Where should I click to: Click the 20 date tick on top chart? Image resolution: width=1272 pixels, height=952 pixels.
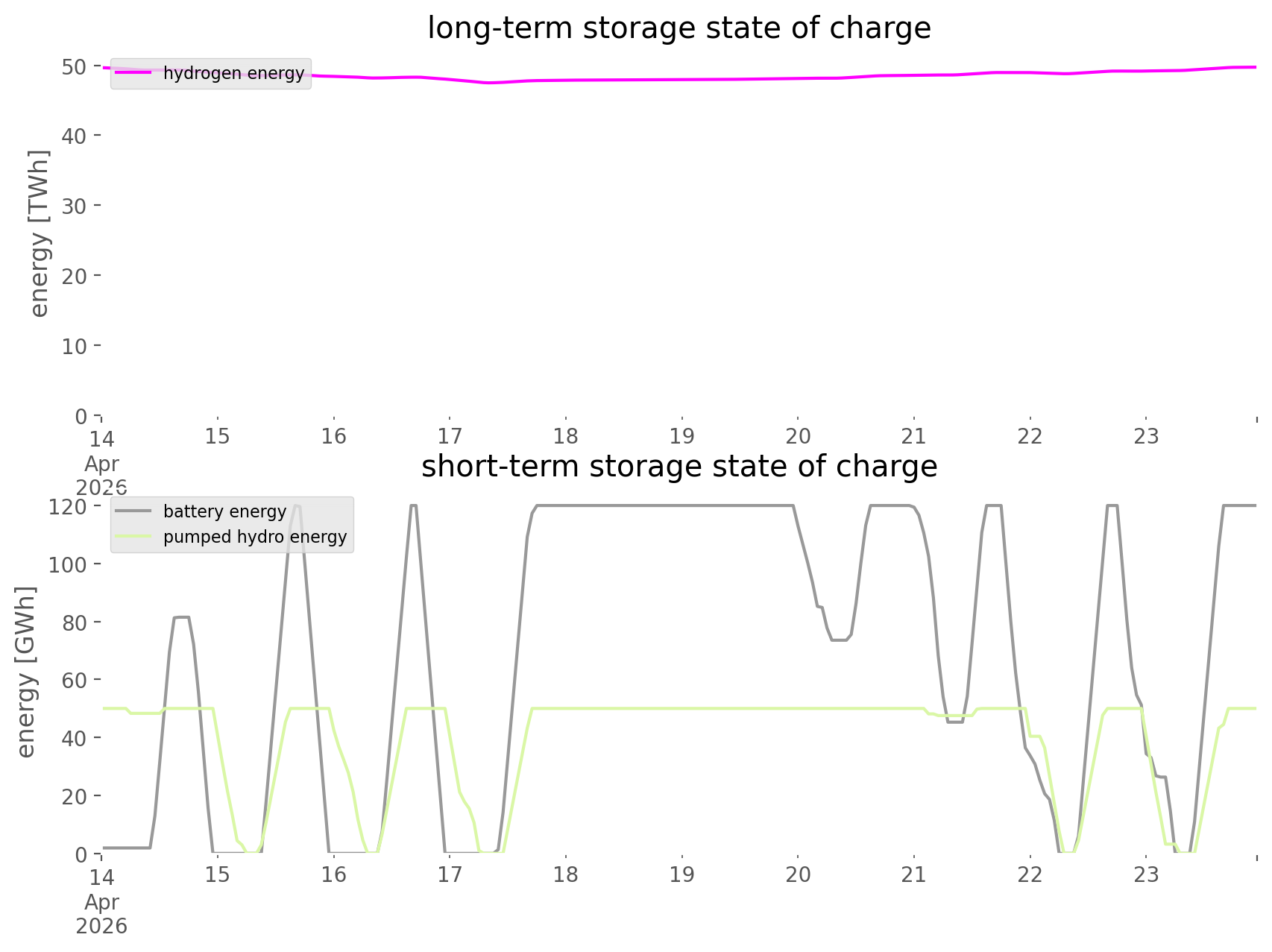coord(798,436)
